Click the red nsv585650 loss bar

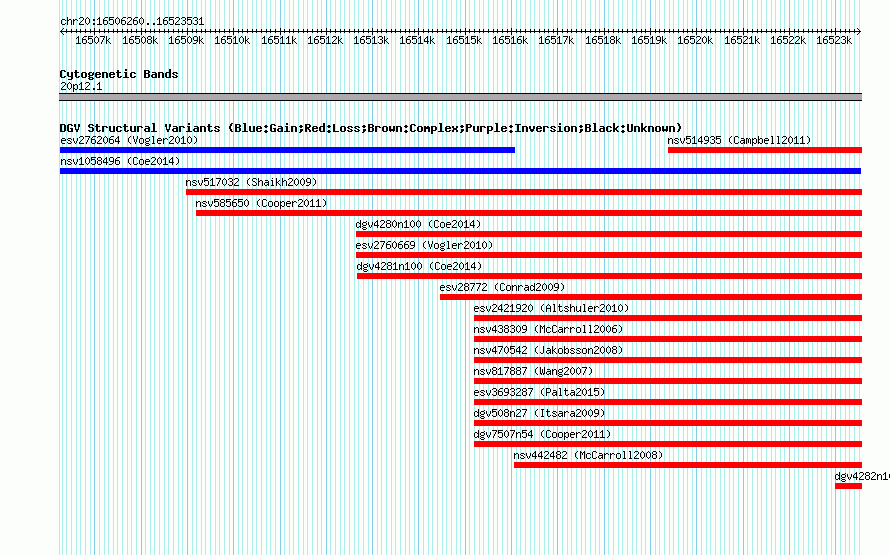(529, 213)
